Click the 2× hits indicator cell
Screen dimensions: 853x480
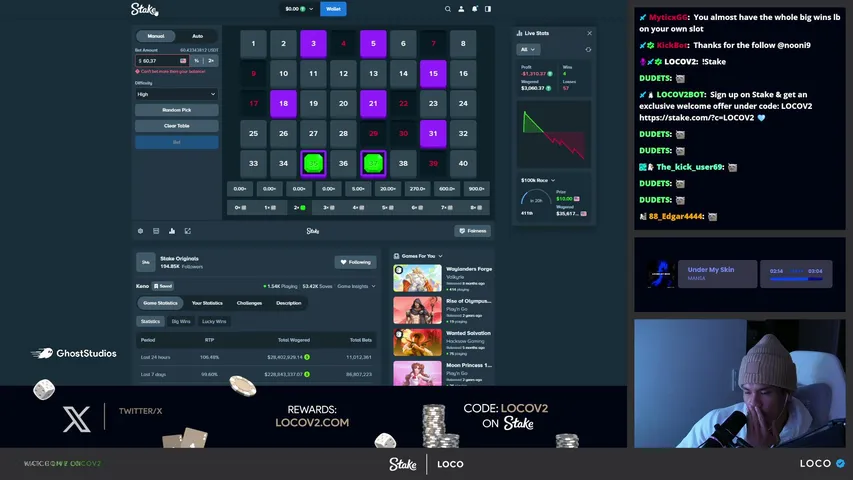tap(300, 207)
